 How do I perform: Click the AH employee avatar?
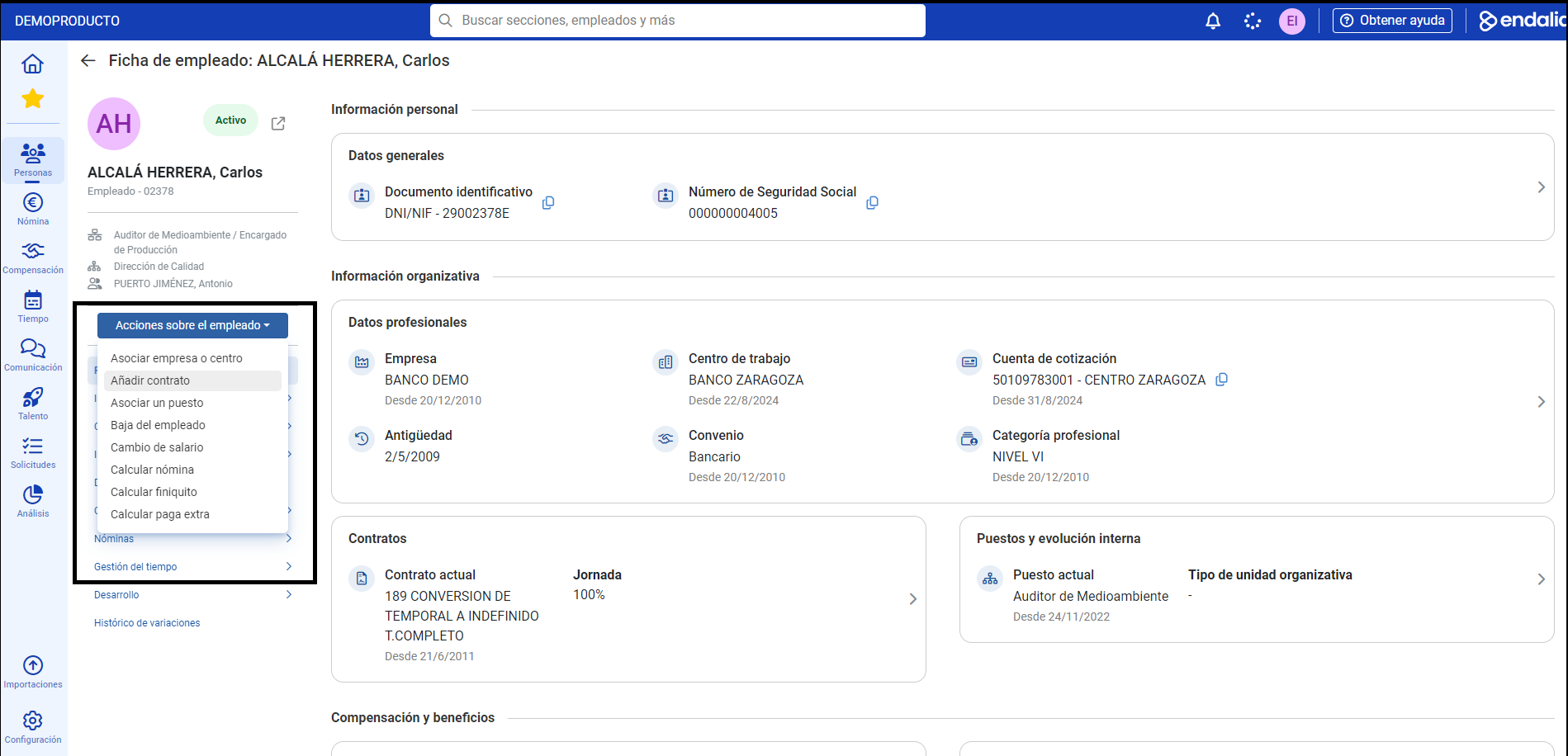point(114,124)
